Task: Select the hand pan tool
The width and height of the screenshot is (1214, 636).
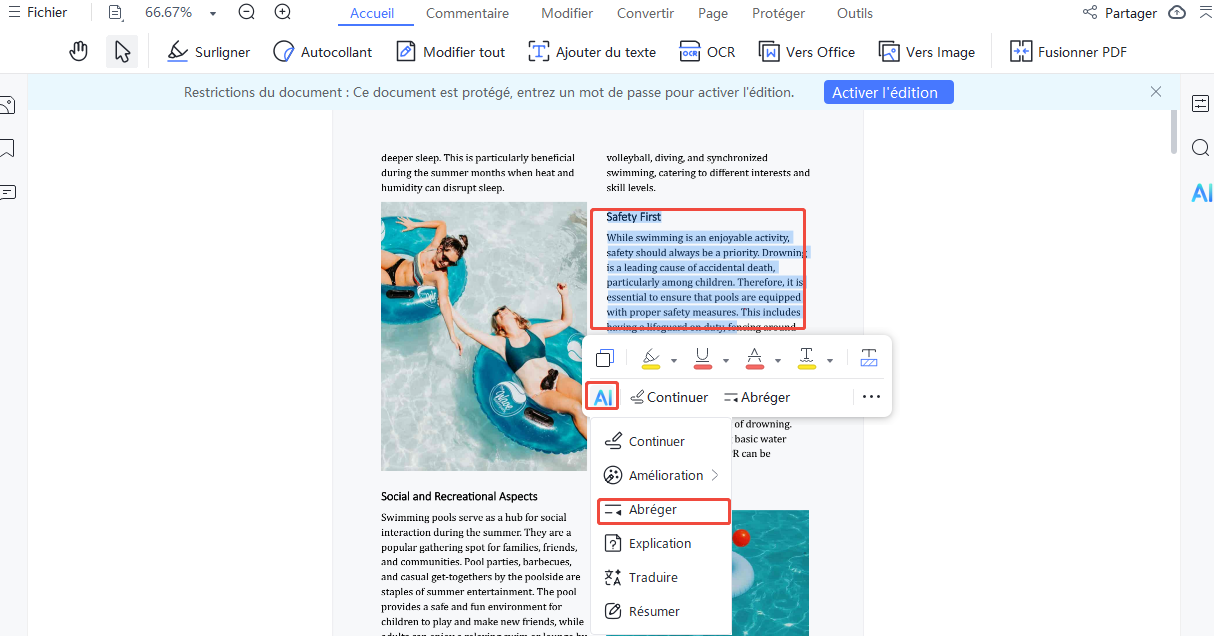Action: tap(79, 52)
